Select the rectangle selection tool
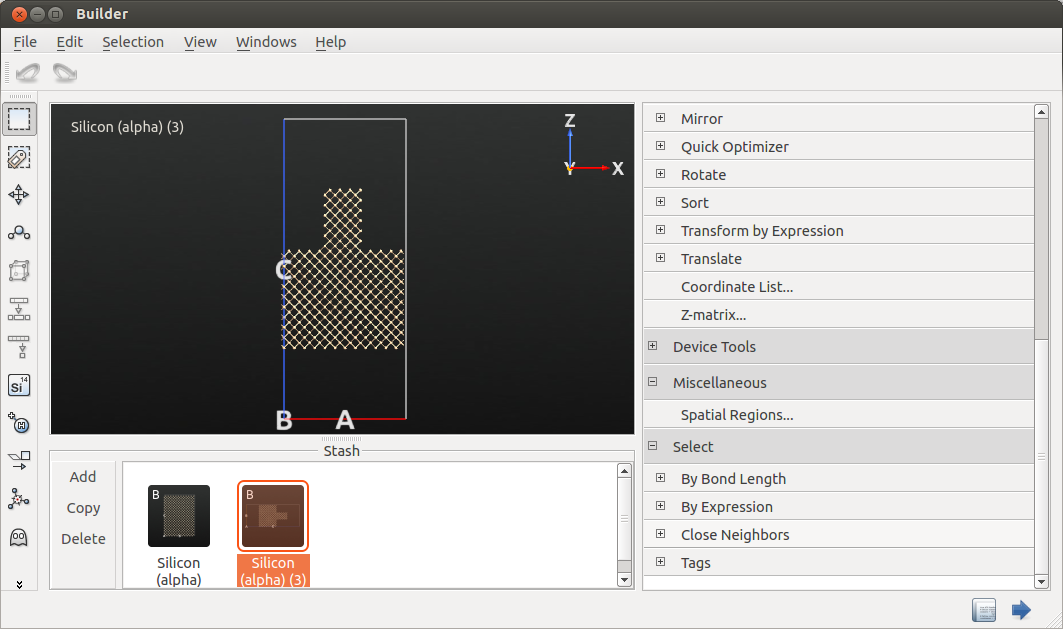1063x629 pixels. [x=19, y=119]
